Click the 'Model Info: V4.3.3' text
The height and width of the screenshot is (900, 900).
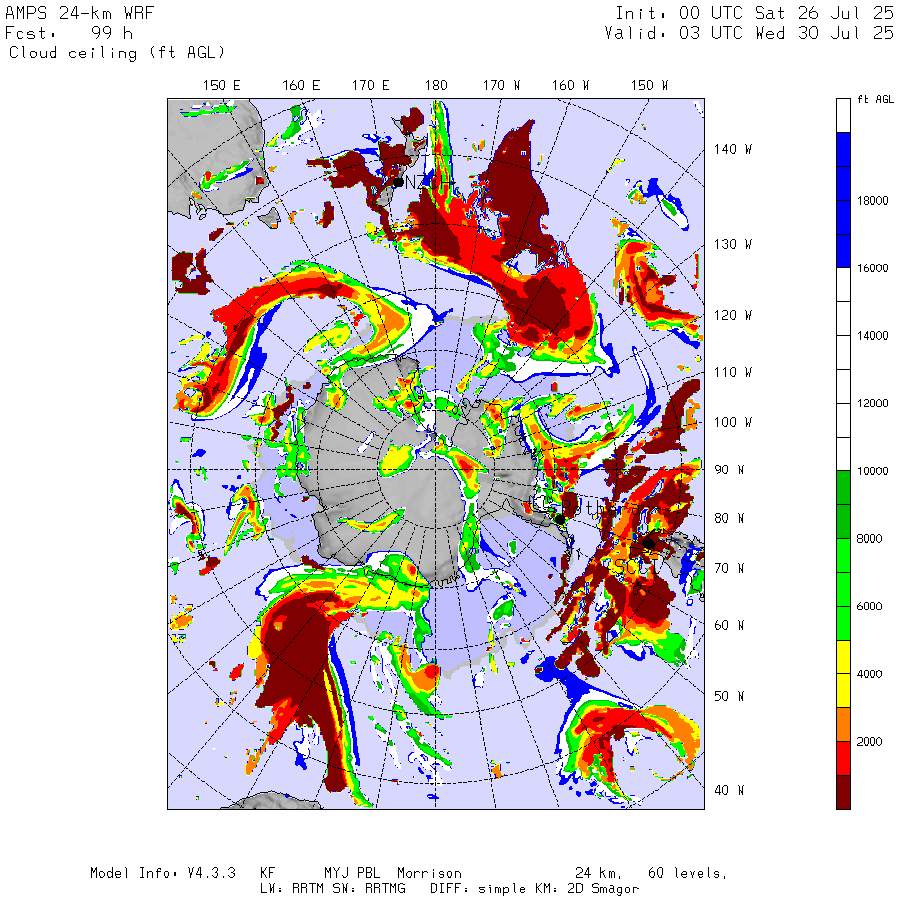pyautogui.click(x=163, y=874)
